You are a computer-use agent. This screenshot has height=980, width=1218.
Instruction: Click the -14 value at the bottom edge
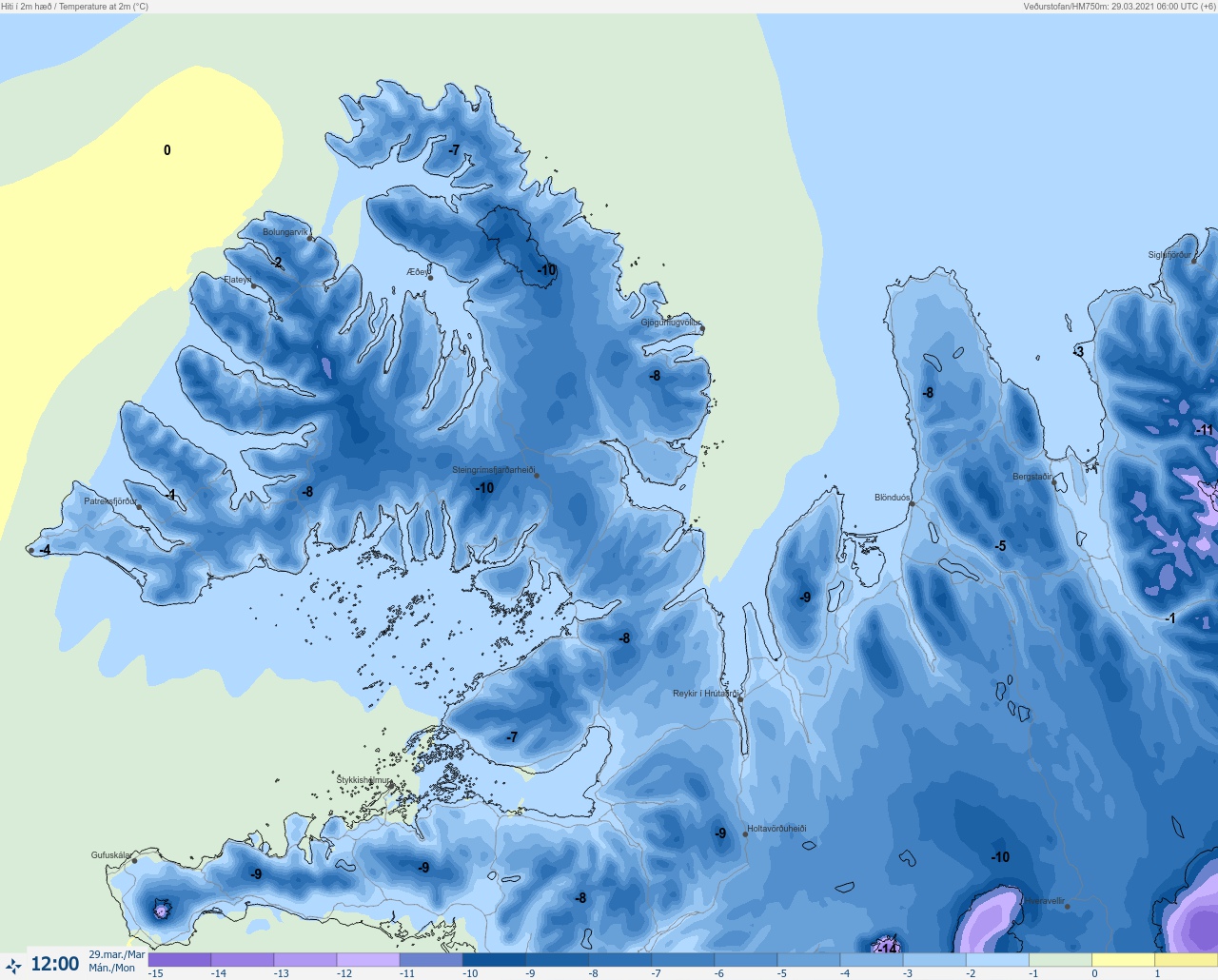coord(887,948)
